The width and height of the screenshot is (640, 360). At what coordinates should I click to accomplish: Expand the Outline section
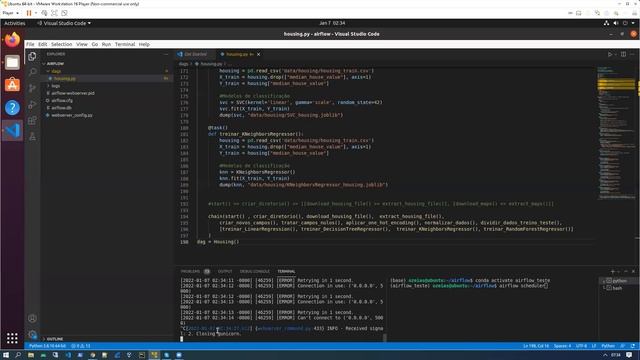click(54, 339)
